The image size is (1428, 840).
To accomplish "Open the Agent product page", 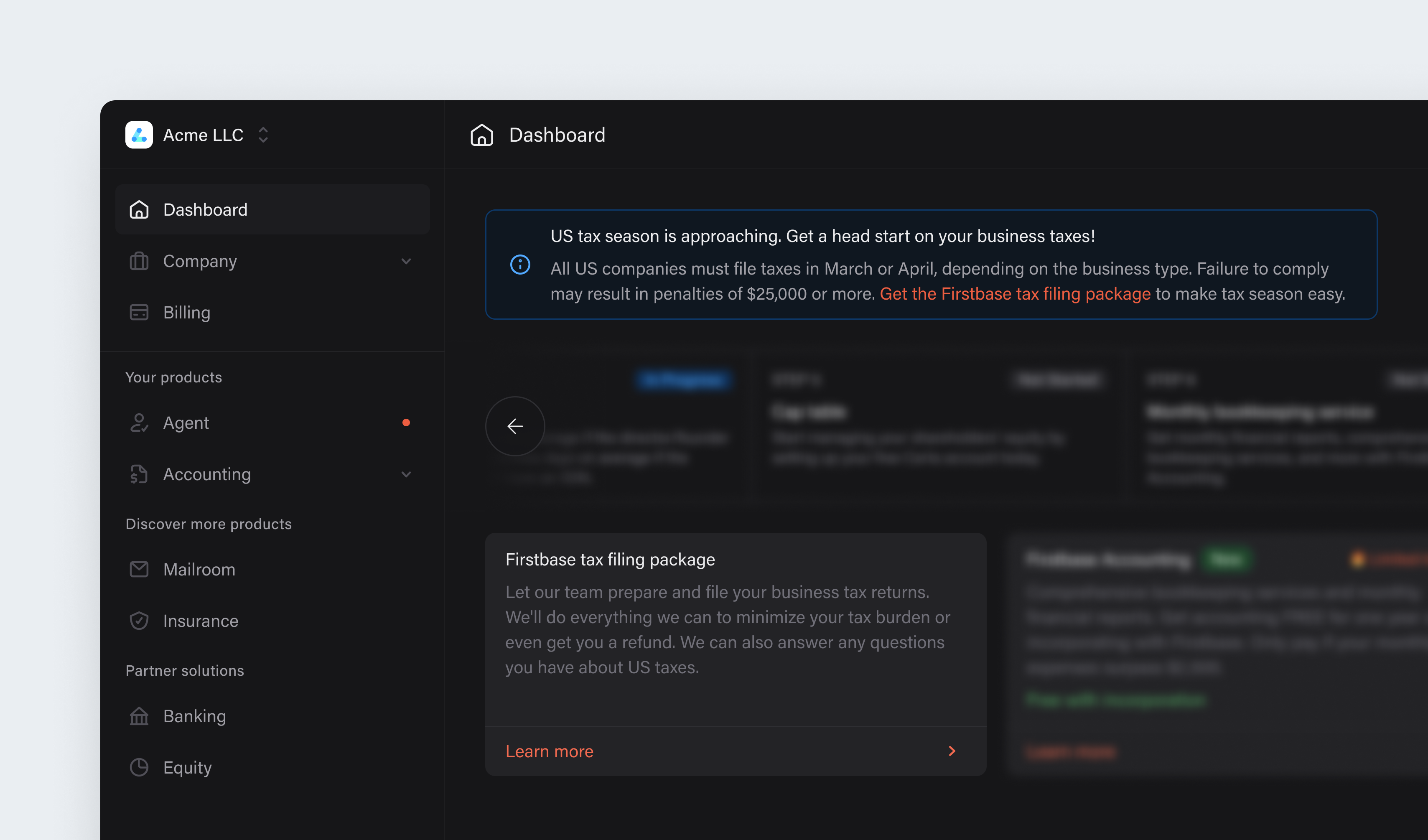I will point(272,423).
